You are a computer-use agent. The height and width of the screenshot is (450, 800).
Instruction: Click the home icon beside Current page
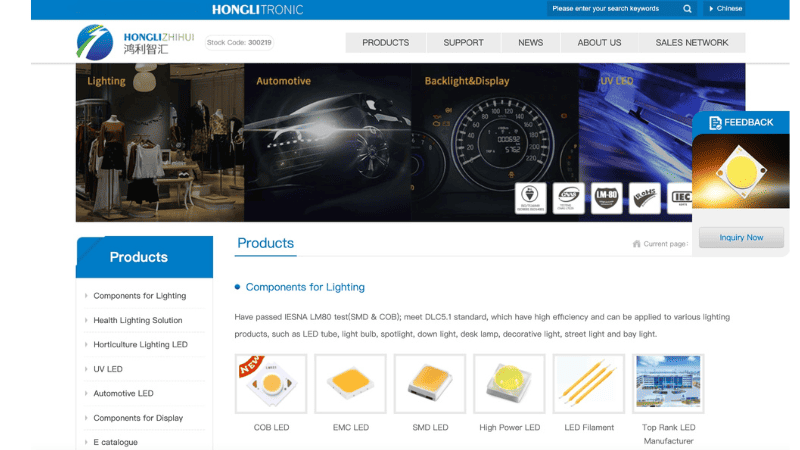[x=636, y=244]
